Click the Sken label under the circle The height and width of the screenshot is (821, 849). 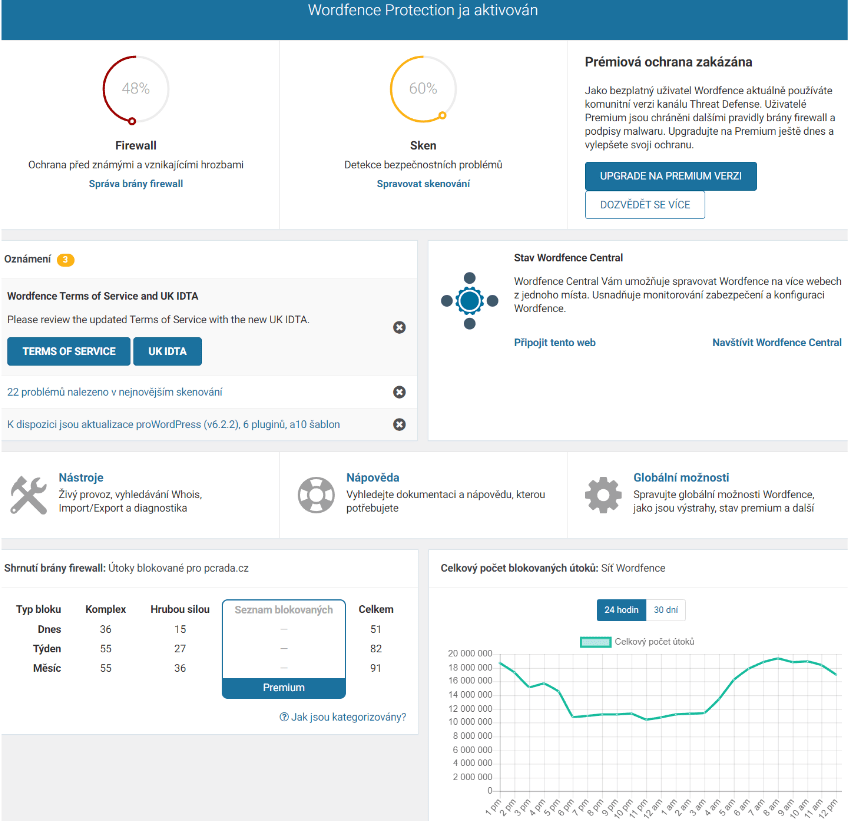coord(423,146)
